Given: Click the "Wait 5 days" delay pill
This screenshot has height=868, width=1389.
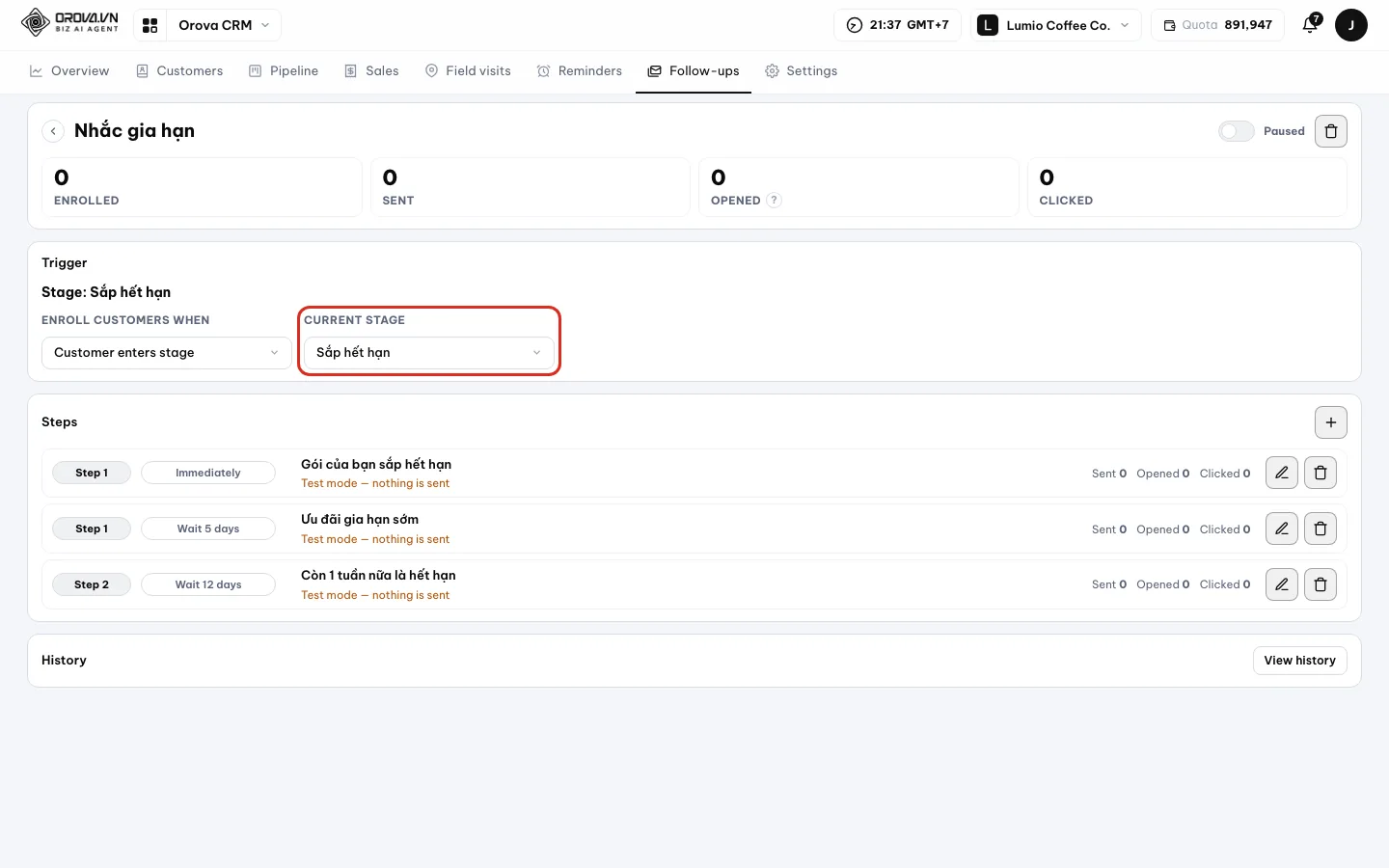Looking at the screenshot, I should click(208, 529).
